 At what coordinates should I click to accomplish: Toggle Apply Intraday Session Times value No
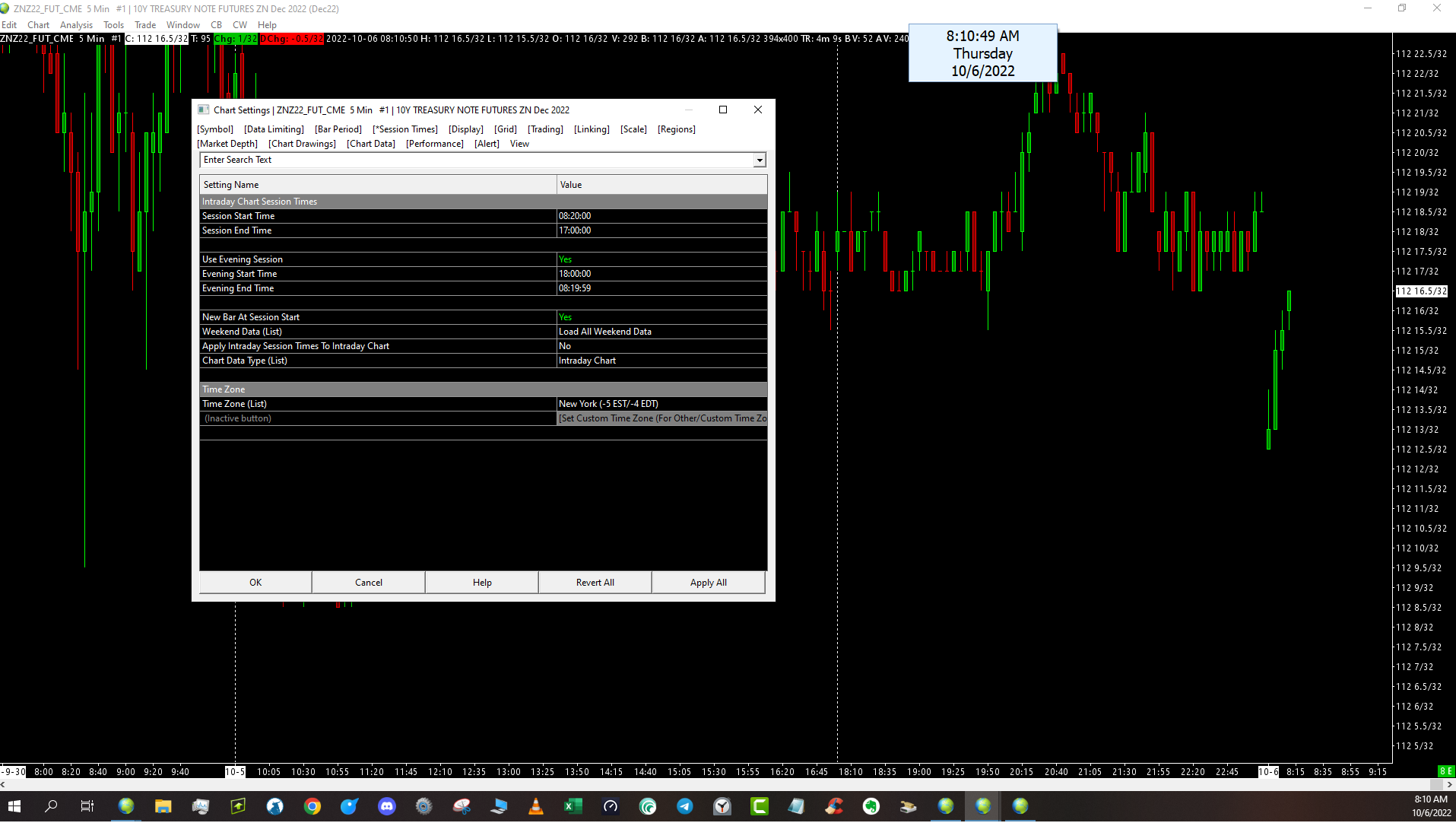662,346
